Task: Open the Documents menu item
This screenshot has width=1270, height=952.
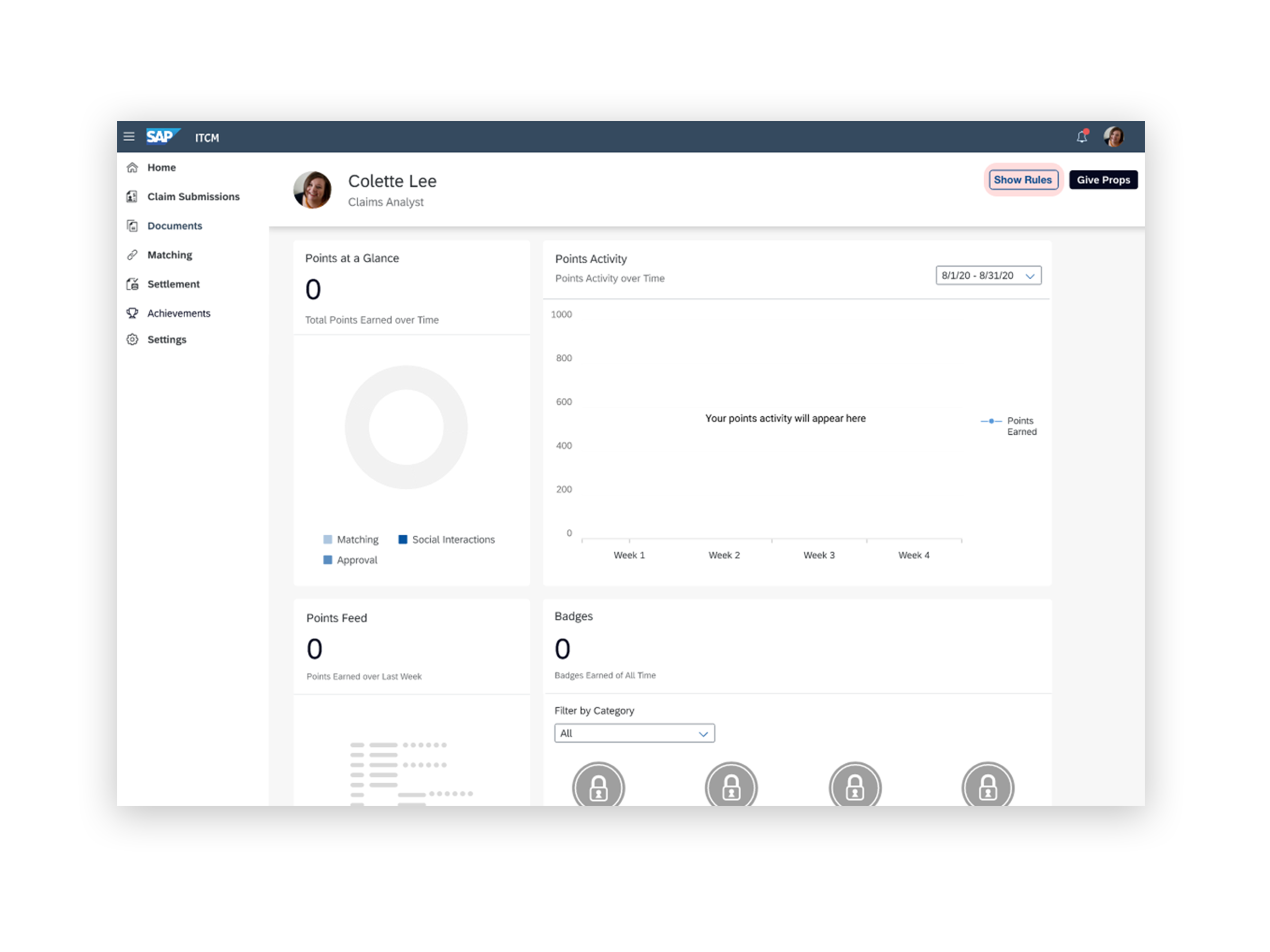Action: (175, 226)
